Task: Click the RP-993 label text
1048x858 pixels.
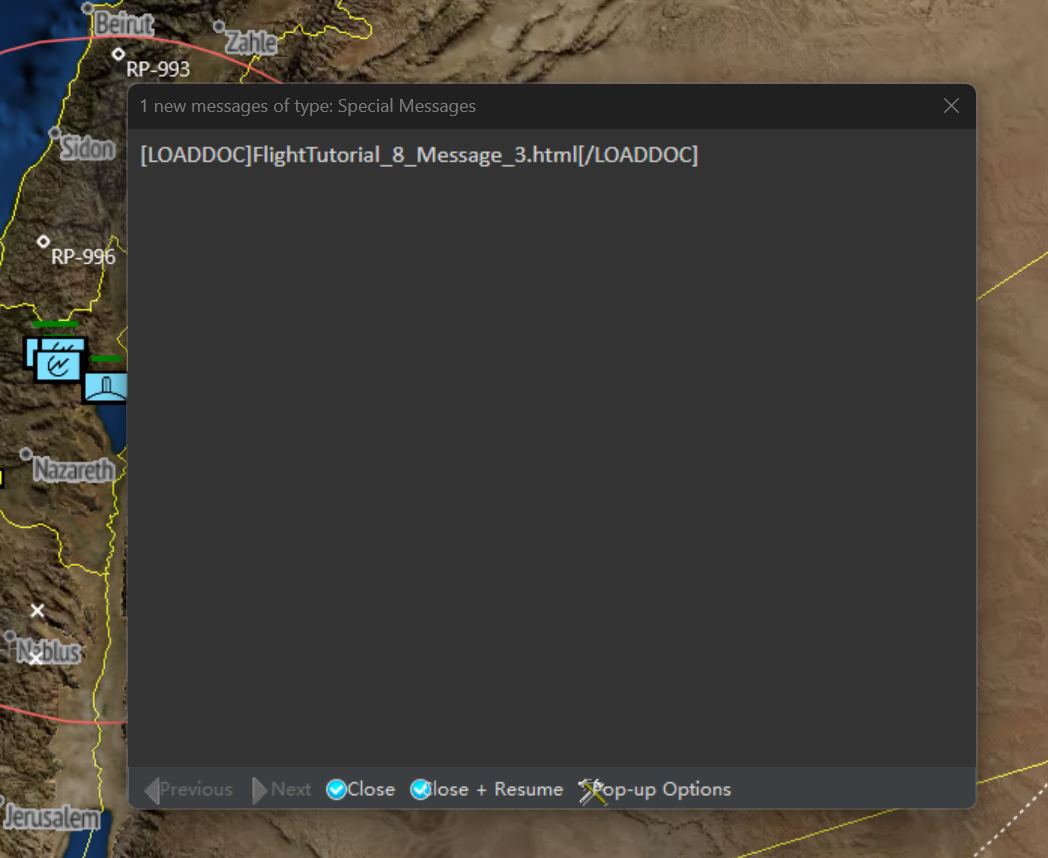Action: click(158, 69)
